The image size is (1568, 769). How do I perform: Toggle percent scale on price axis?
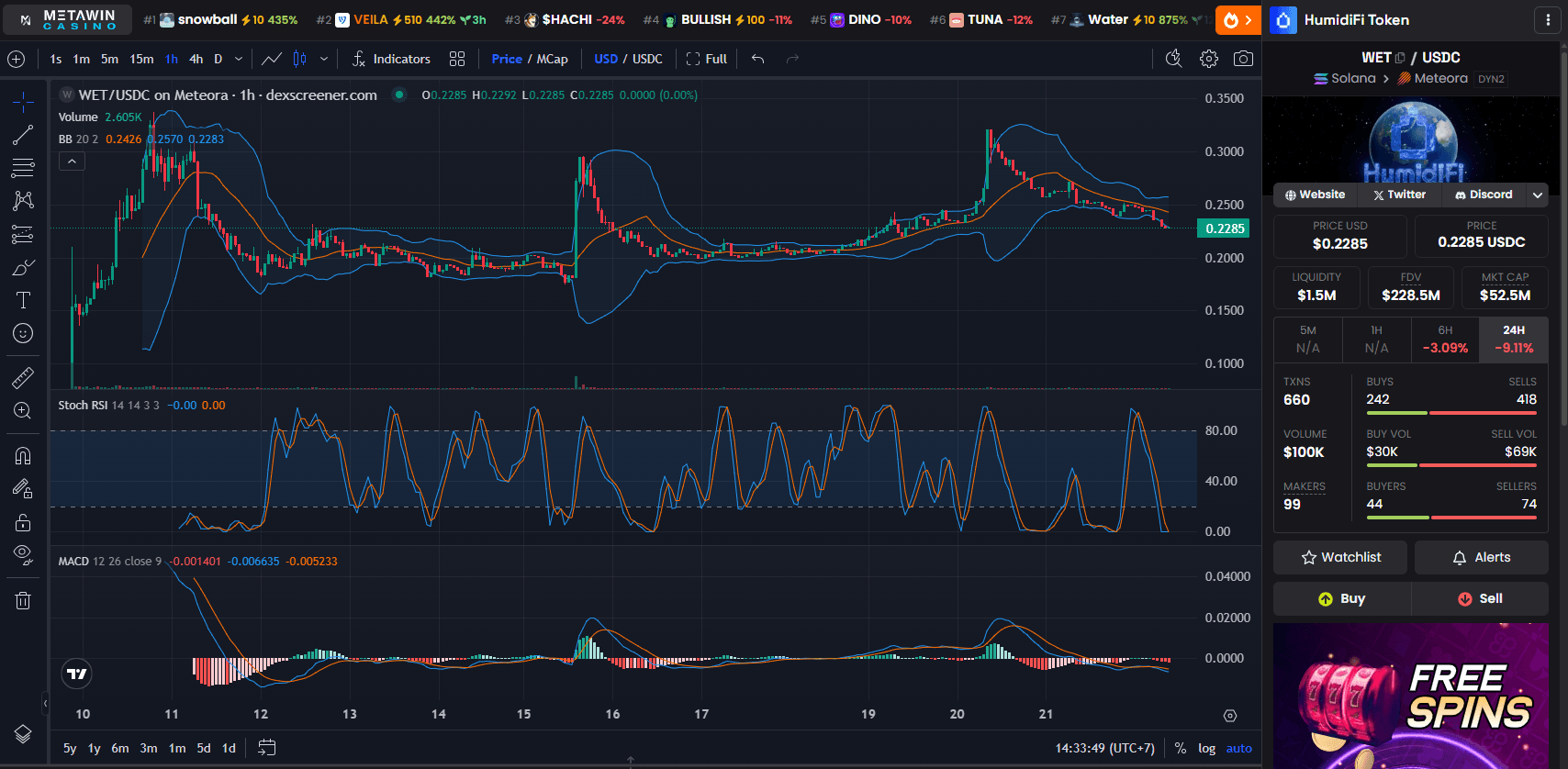point(1181,748)
